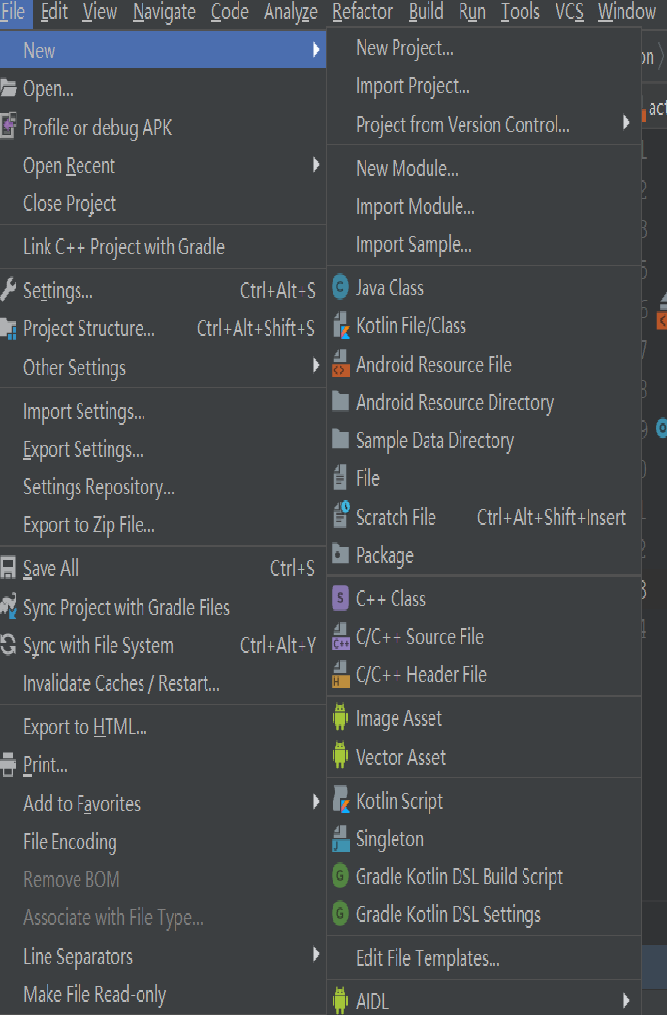Click the Save All disk icon
667x1015 pixels.
tap(8, 568)
